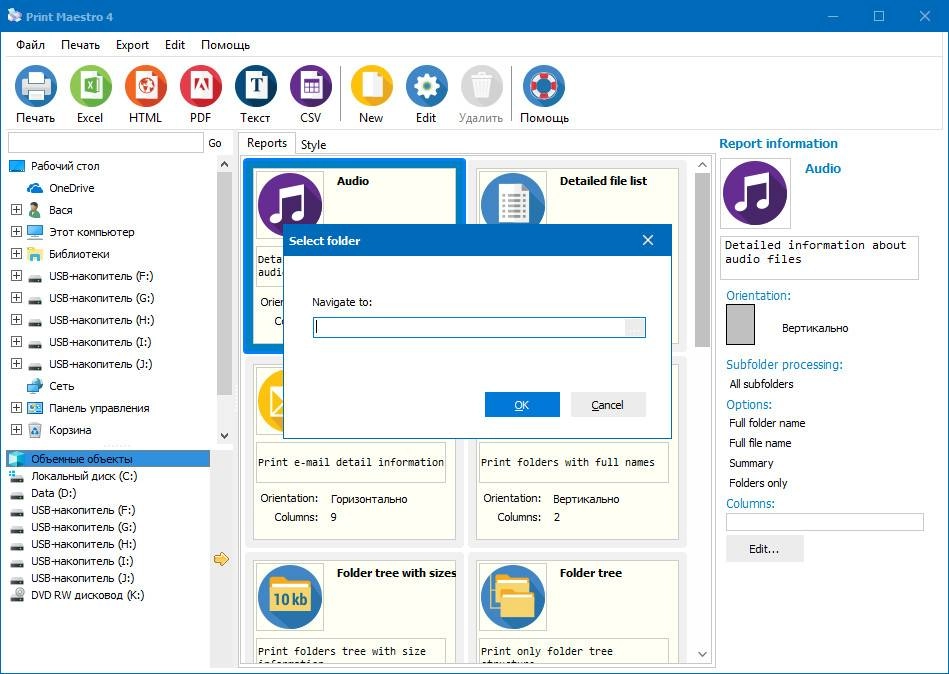This screenshot has width=949, height=674.
Task: Select the OneDrive cloud icon in tree
Action: click(x=35, y=188)
